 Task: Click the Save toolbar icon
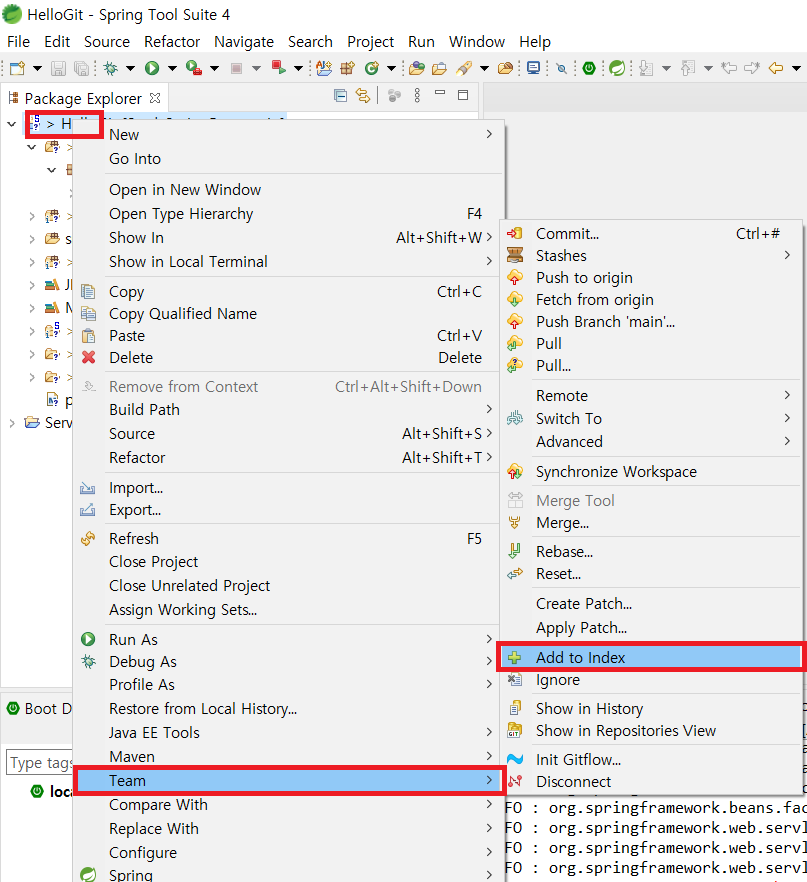tap(58, 68)
